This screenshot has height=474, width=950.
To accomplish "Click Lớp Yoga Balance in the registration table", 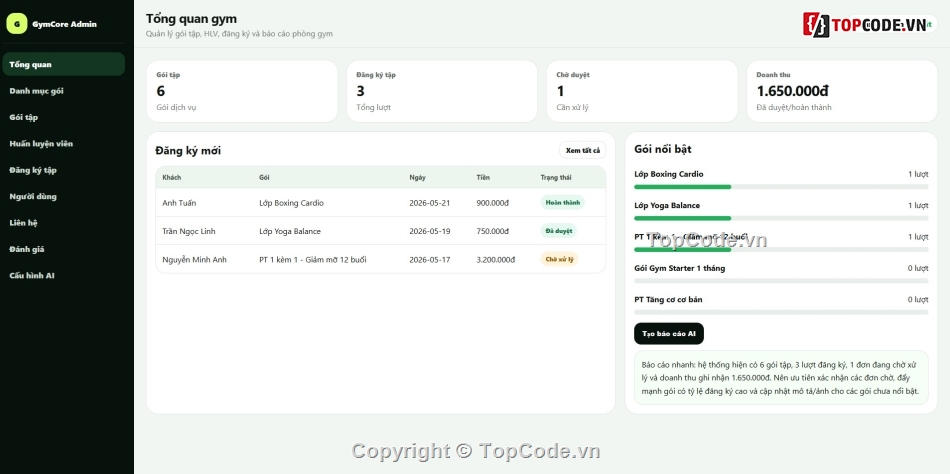I will point(290,231).
